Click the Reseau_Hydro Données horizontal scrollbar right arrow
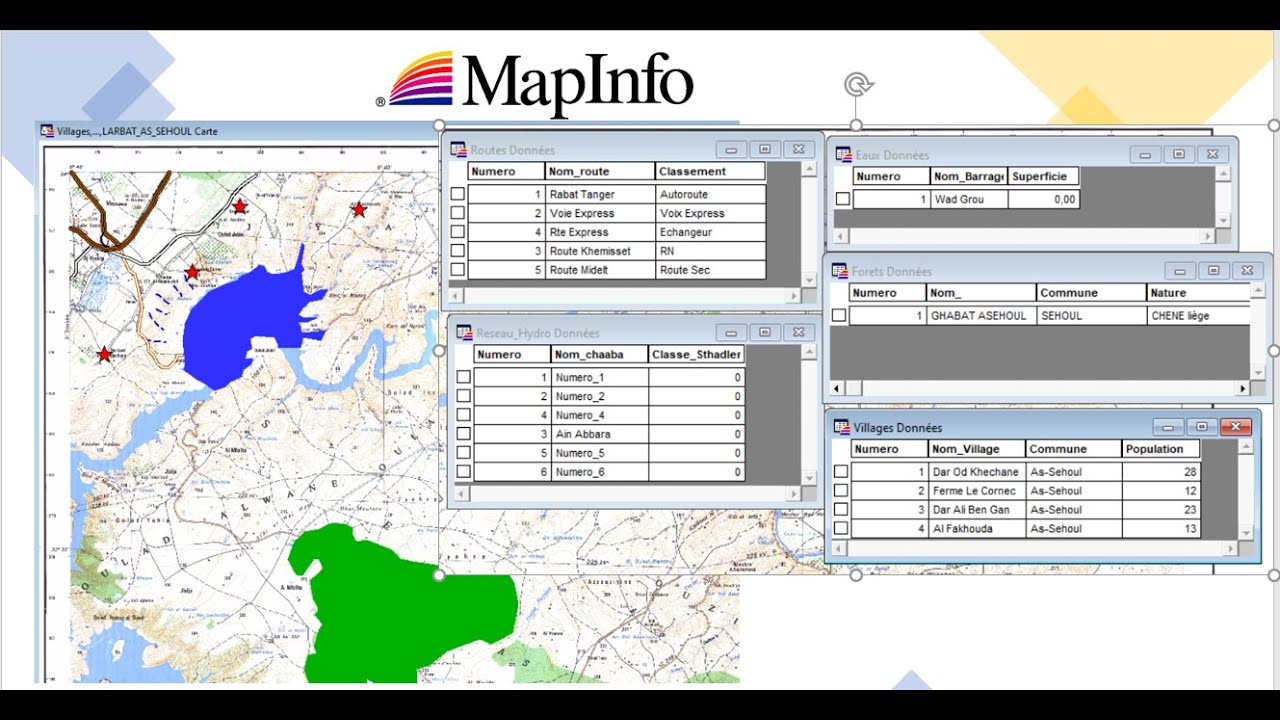This screenshot has width=1280, height=720. (792, 494)
